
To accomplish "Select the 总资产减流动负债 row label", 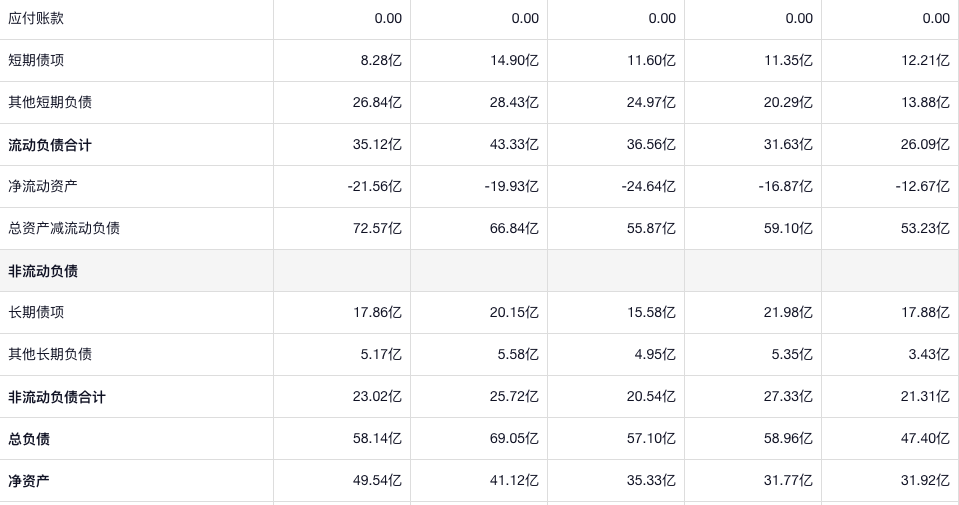I will (64, 228).
